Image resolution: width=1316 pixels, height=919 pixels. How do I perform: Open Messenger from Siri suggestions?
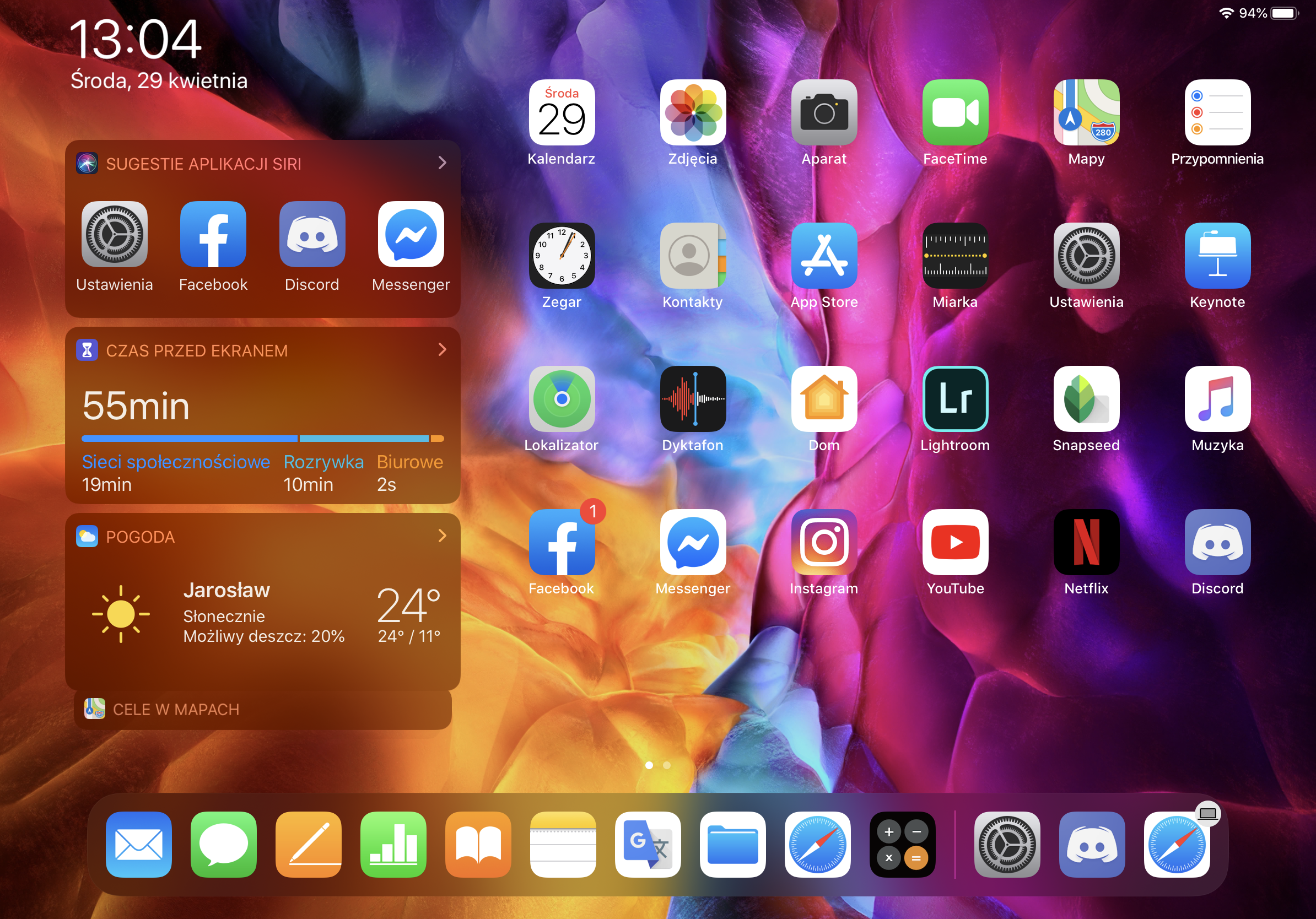(x=411, y=234)
